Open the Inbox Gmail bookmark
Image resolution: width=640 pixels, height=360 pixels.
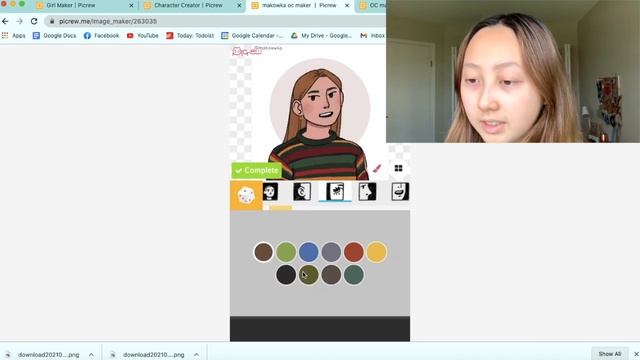pyautogui.click(x=372, y=36)
